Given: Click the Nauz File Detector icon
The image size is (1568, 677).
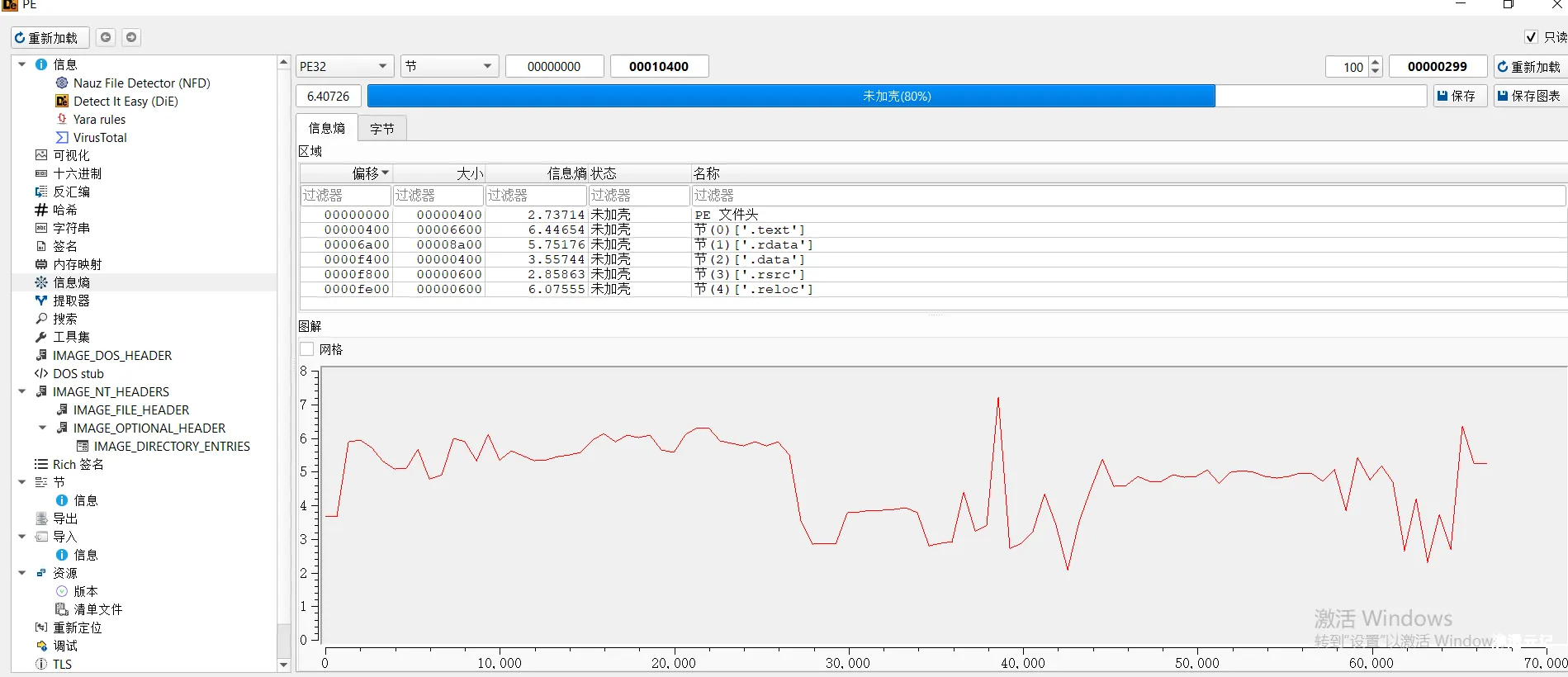Looking at the screenshot, I should pyautogui.click(x=62, y=83).
